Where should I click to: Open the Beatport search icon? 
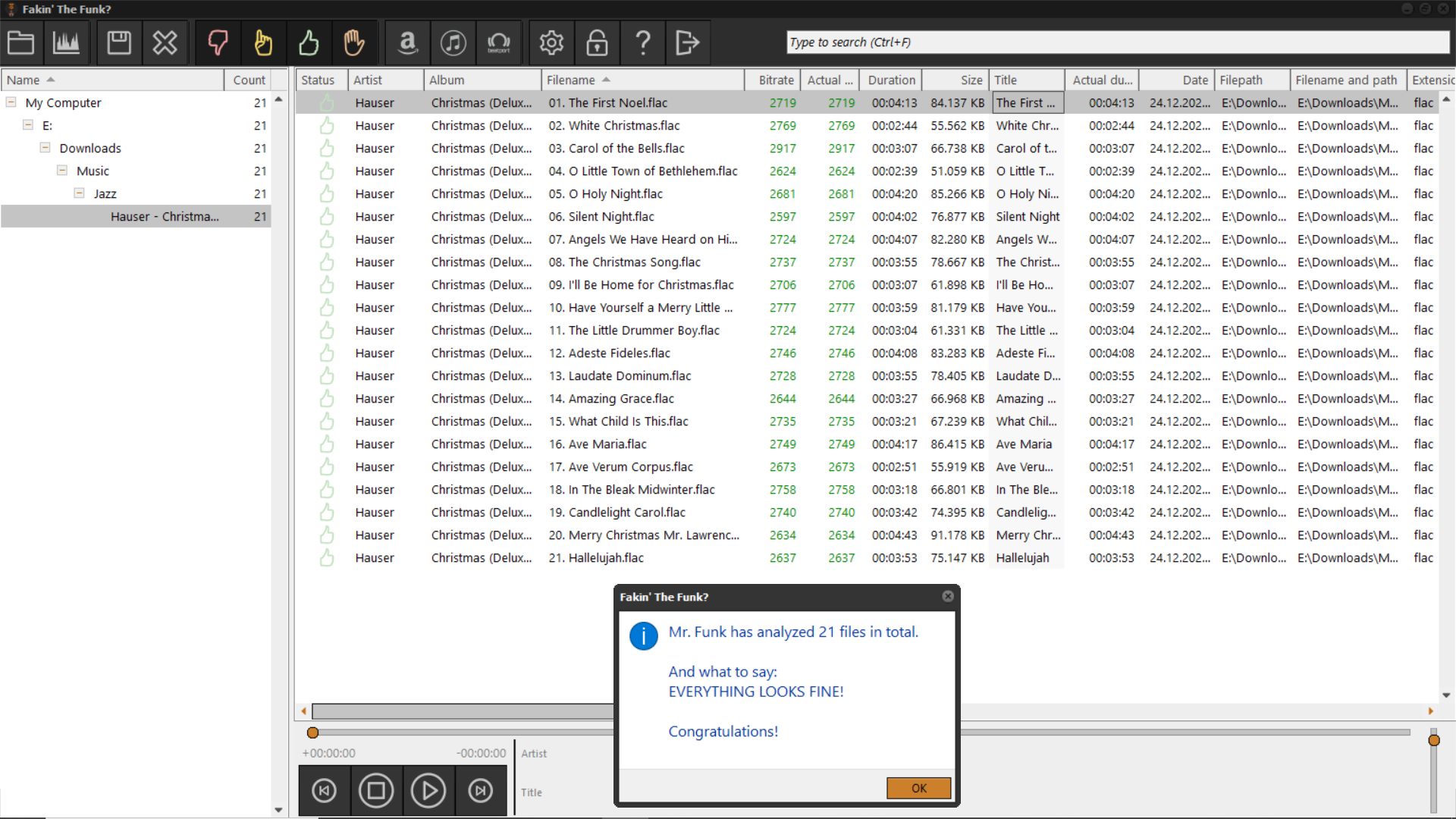[498, 42]
